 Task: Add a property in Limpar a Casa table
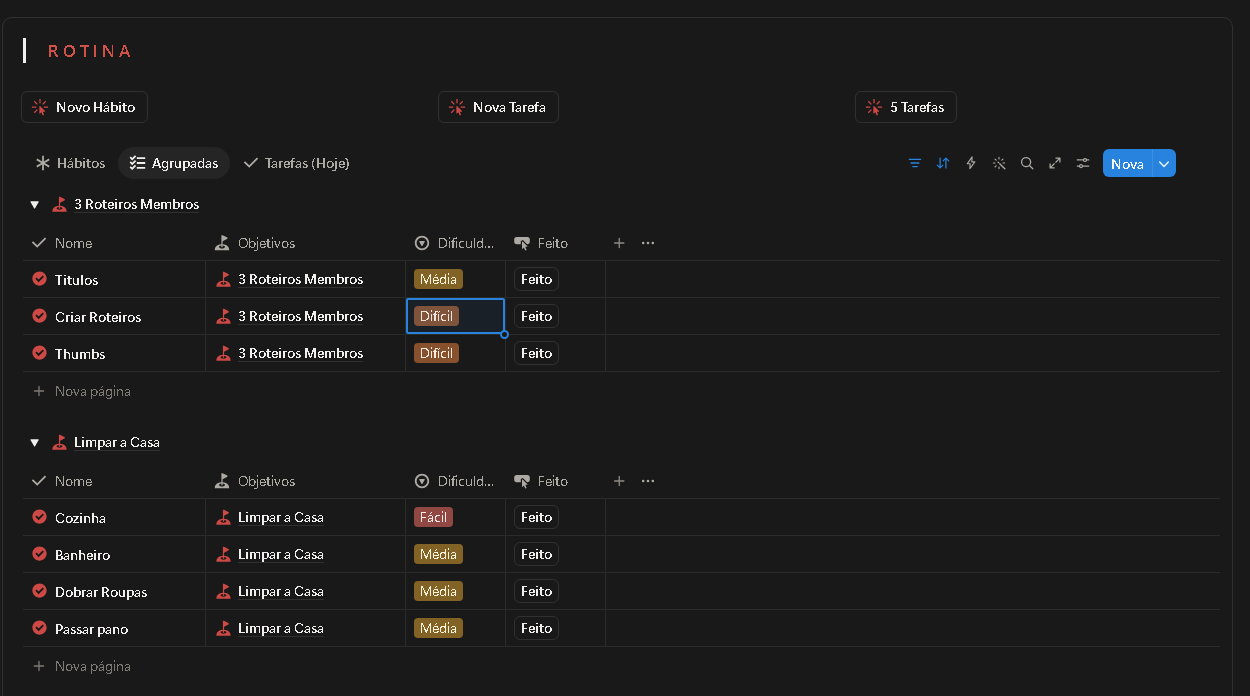619,481
